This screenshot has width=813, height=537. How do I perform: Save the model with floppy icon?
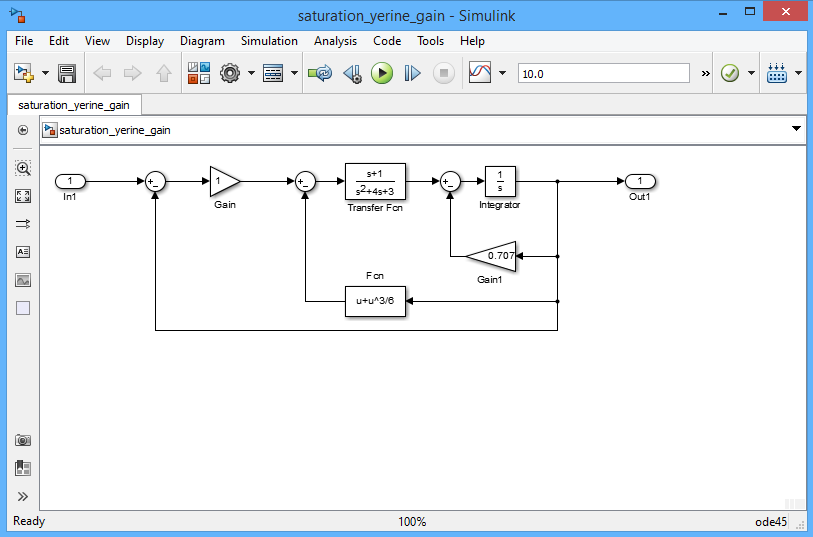67,73
